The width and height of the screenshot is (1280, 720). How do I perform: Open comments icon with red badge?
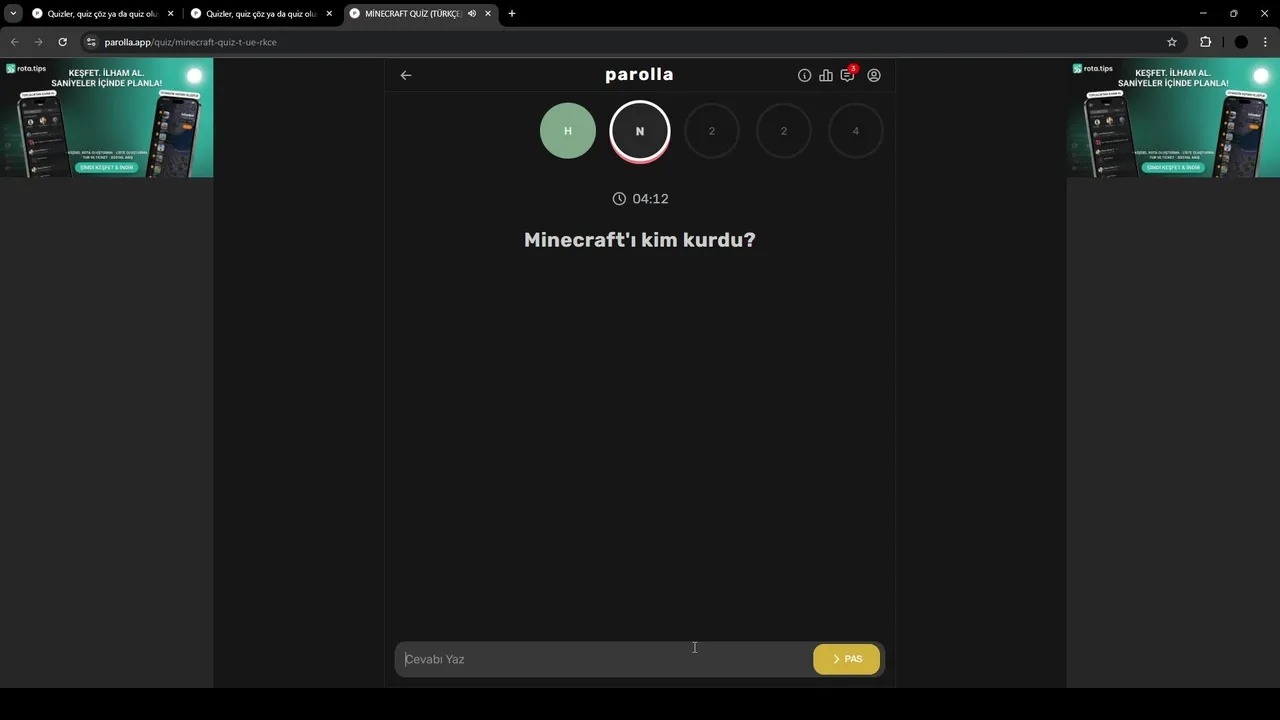point(848,74)
